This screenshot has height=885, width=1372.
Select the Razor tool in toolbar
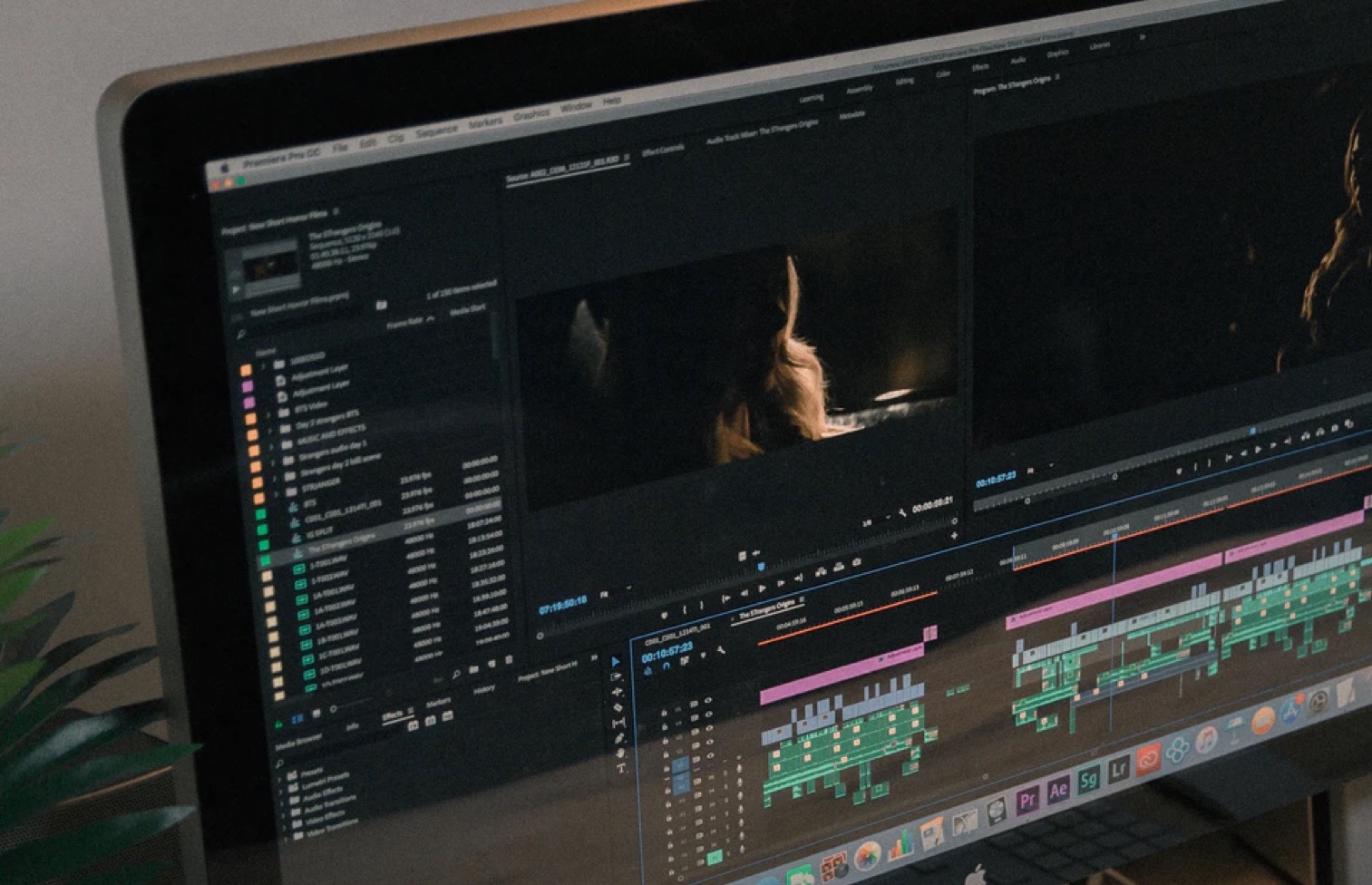(x=618, y=707)
